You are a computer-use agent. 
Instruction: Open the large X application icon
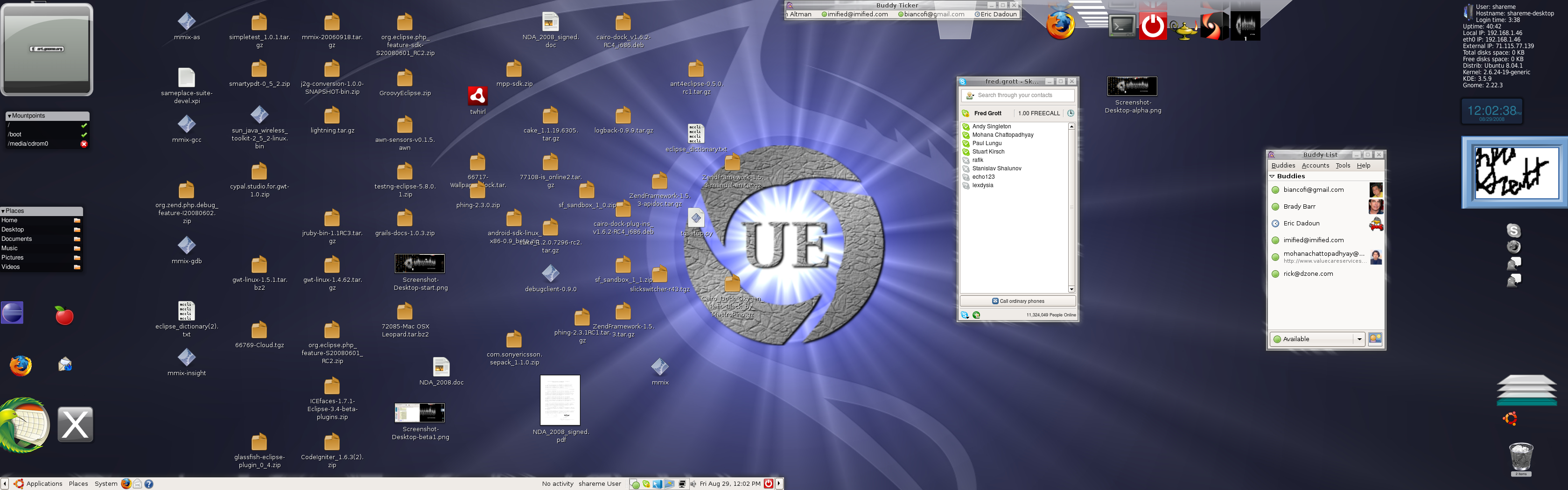tap(76, 424)
